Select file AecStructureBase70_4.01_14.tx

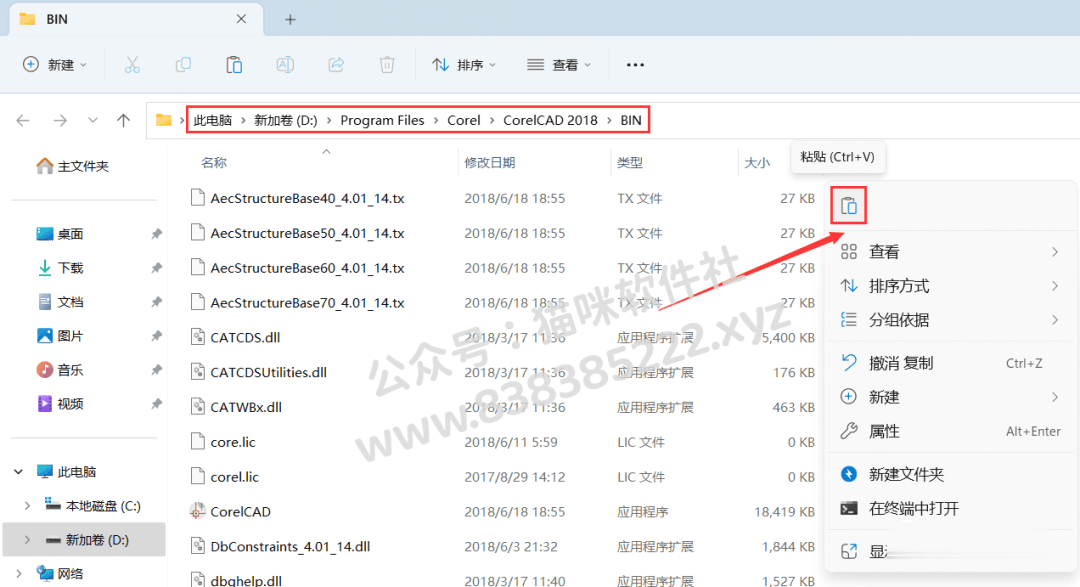point(307,303)
